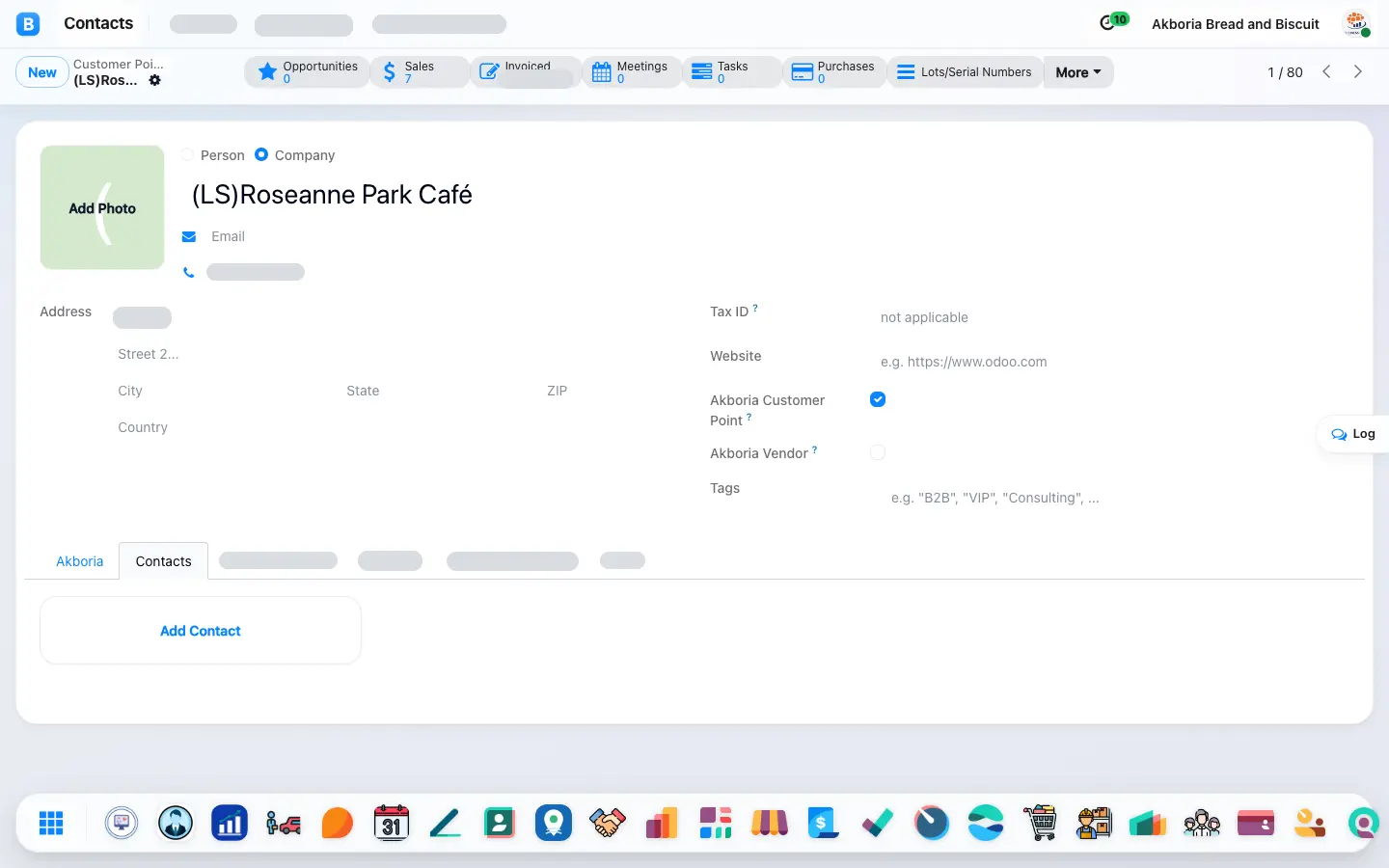The height and width of the screenshot is (868, 1389).
Task: Open the blue map pin app icon
Action: (x=554, y=823)
